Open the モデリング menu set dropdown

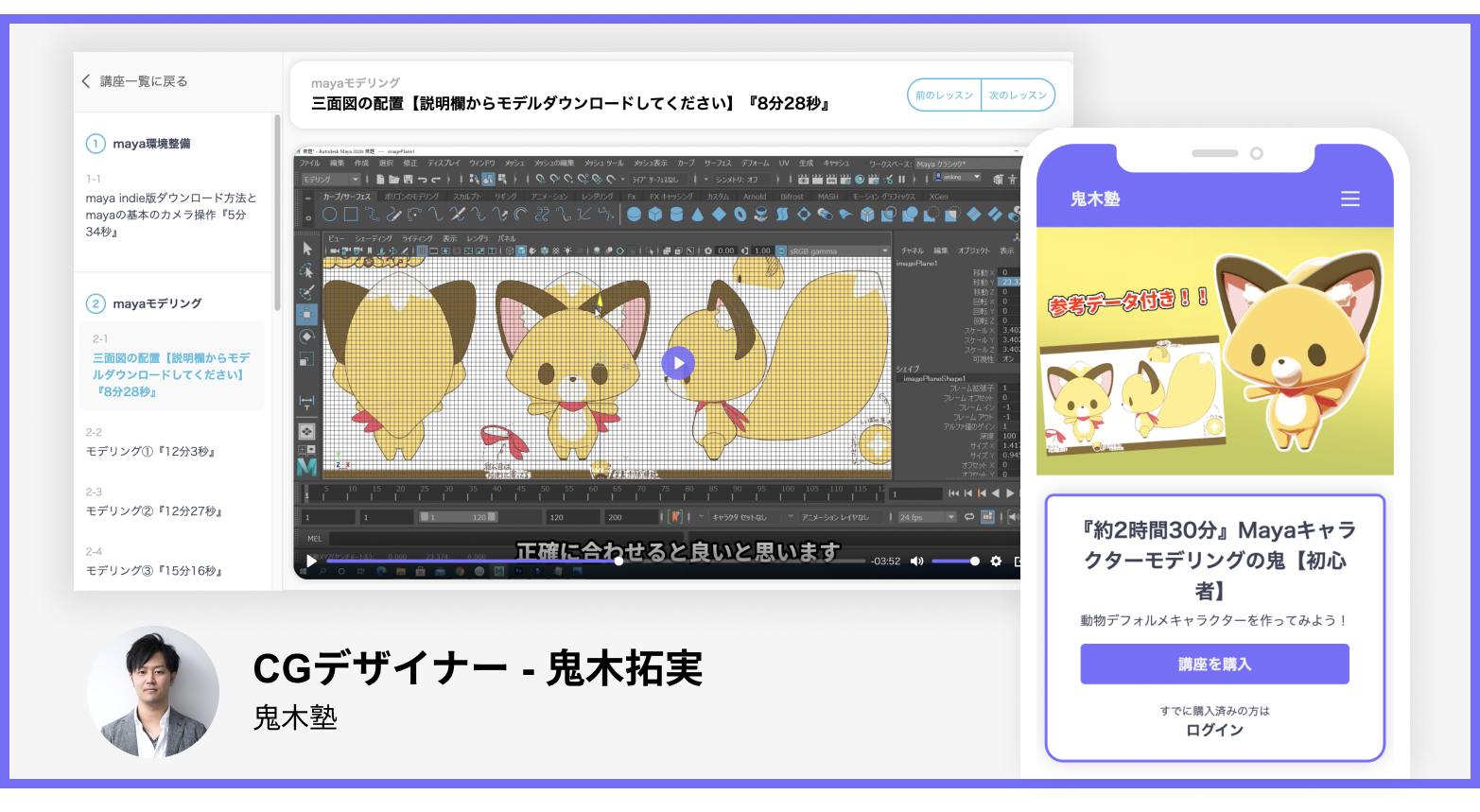tap(331, 179)
